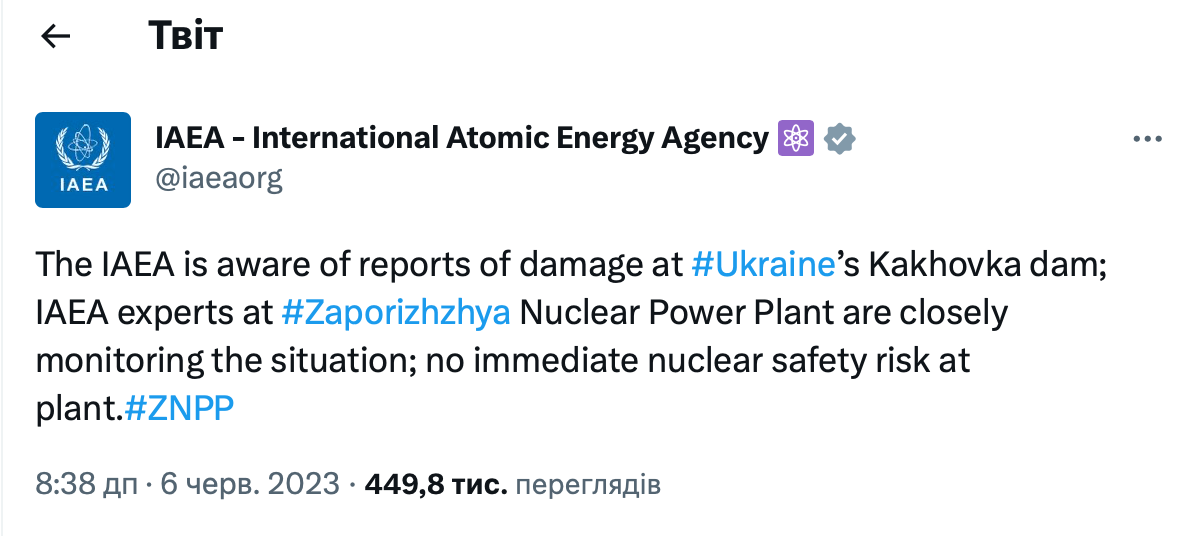Click the verified checkmark badge
Screen dimensions: 1196x536
click(x=839, y=139)
